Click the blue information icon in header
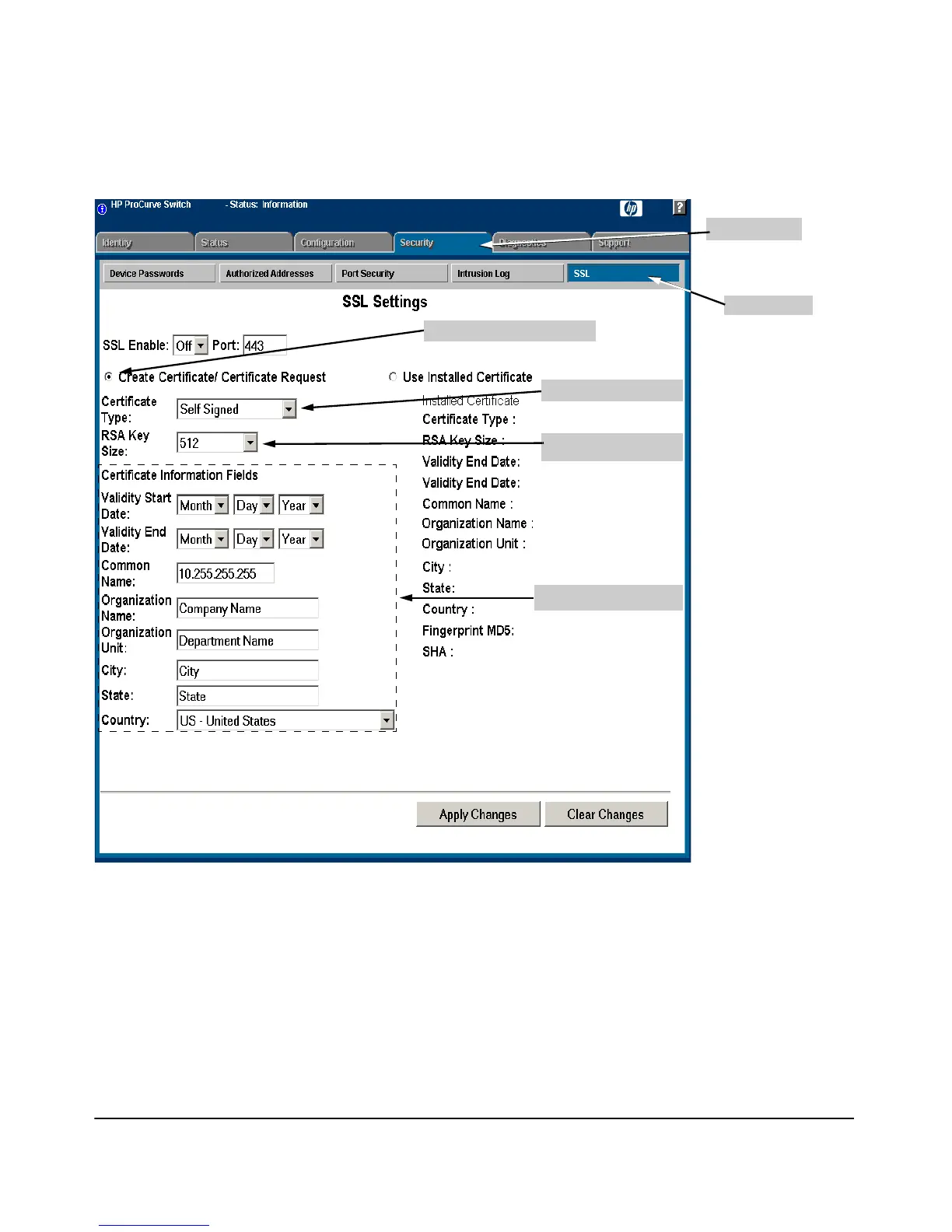Image resolution: width=952 pixels, height=1232 pixels. pyautogui.click(x=102, y=208)
